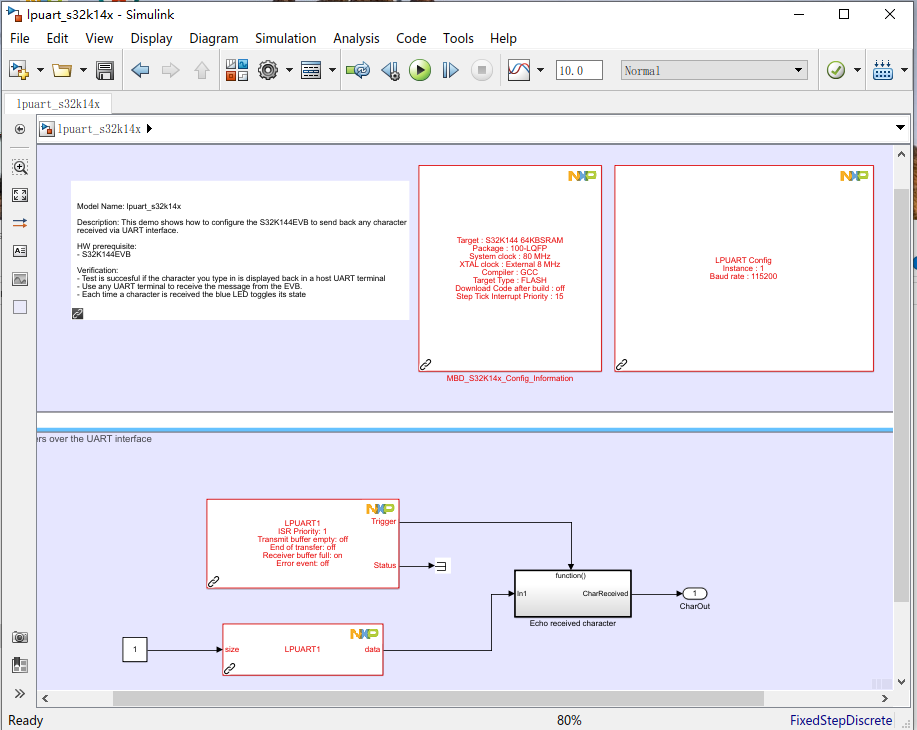Open the Model Configuration dropdown arrow
This screenshot has width=917, height=730.
(x=289, y=70)
